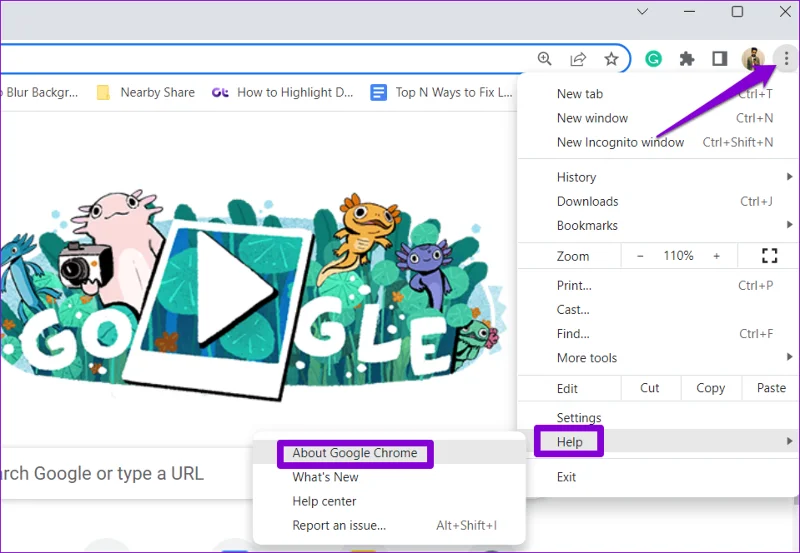Image resolution: width=800 pixels, height=553 pixels.
Task: Expand the Help submenu
Action: coord(659,442)
